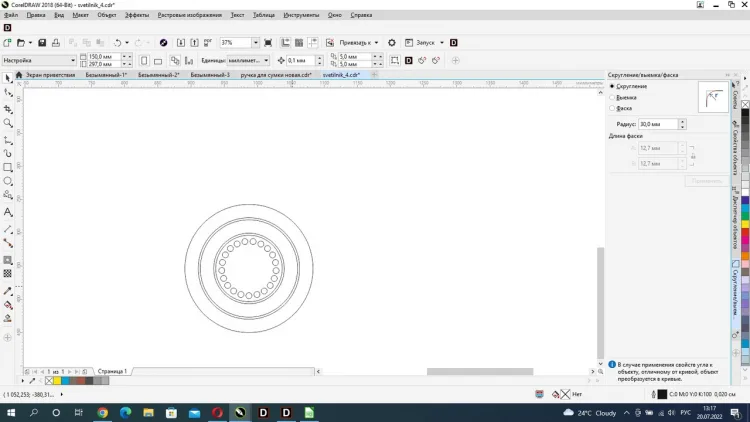
Task: Open the zoom level 37% dropdown
Action: point(255,43)
